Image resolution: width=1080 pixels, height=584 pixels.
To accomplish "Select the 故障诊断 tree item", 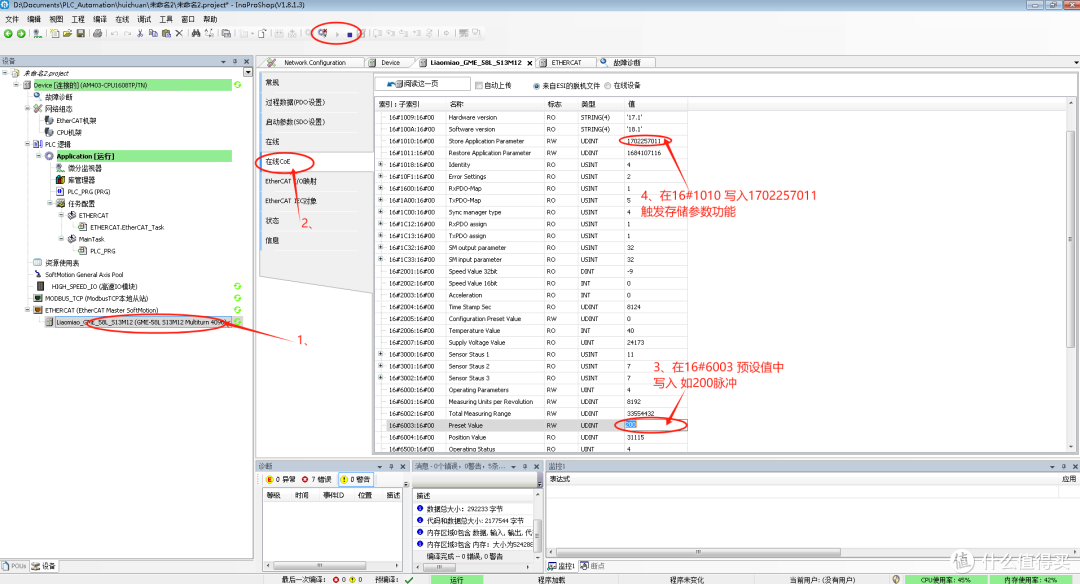I will [59, 97].
